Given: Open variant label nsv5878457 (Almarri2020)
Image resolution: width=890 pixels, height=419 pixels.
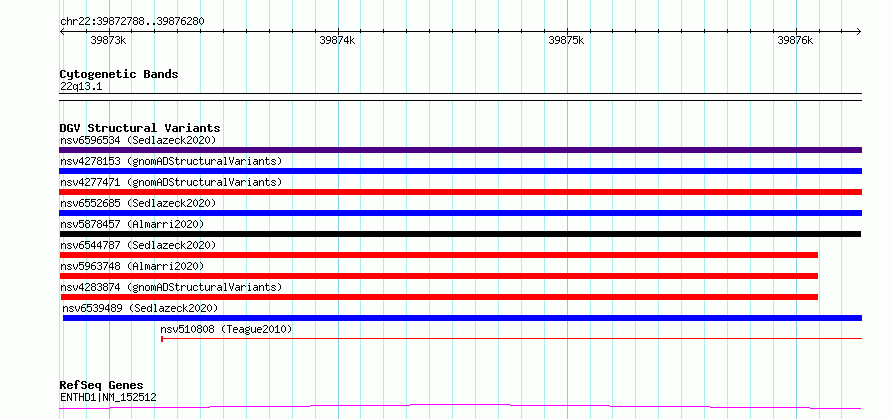Looking at the screenshot, I should (x=132, y=224).
